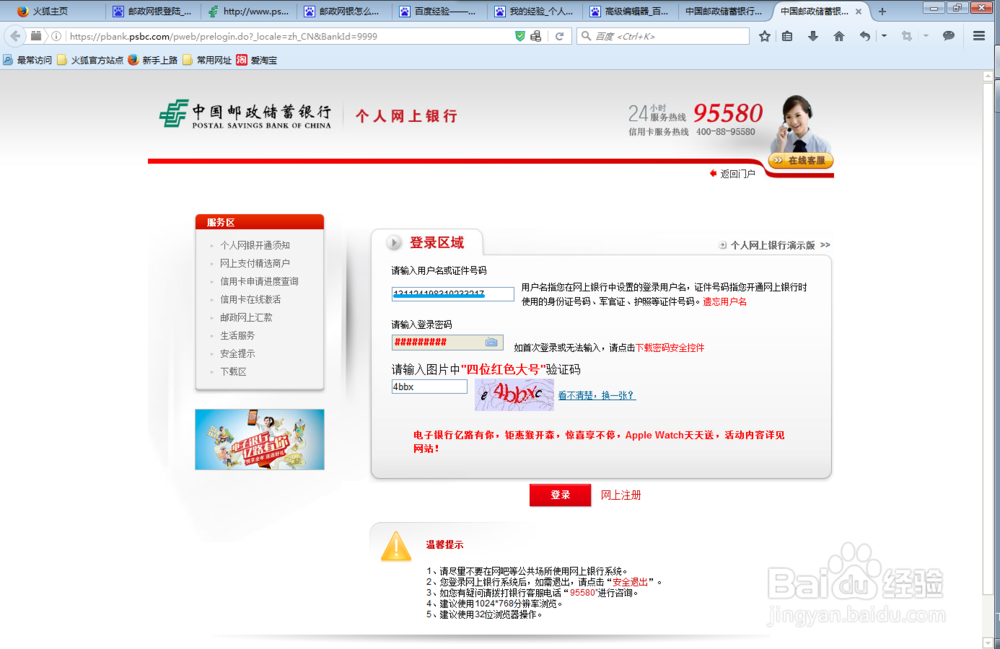The height and width of the screenshot is (649, 1000).
Task: Open 信用卡申请进度查询 link
Action: click(x=259, y=281)
